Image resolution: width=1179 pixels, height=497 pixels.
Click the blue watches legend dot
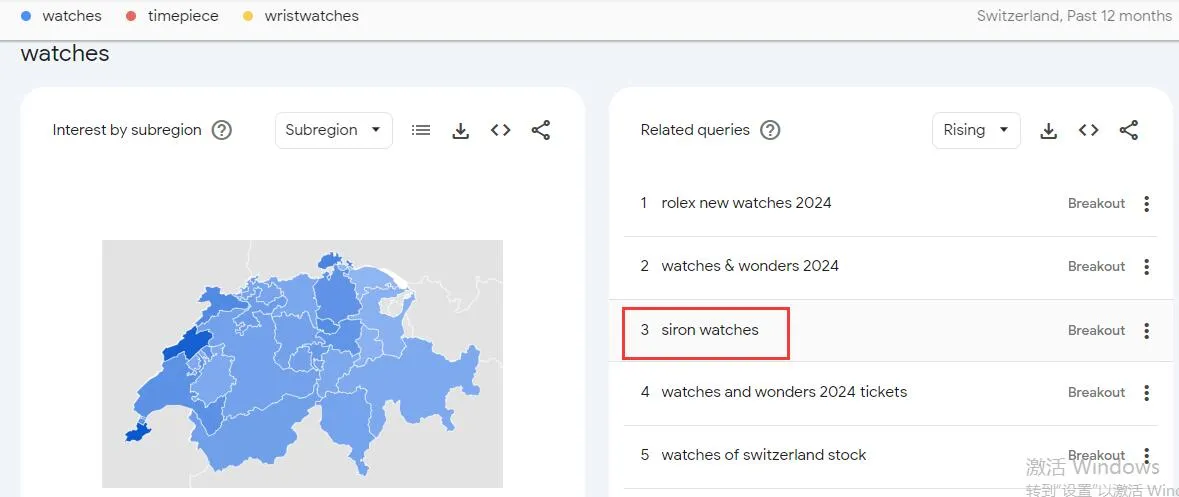26,16
